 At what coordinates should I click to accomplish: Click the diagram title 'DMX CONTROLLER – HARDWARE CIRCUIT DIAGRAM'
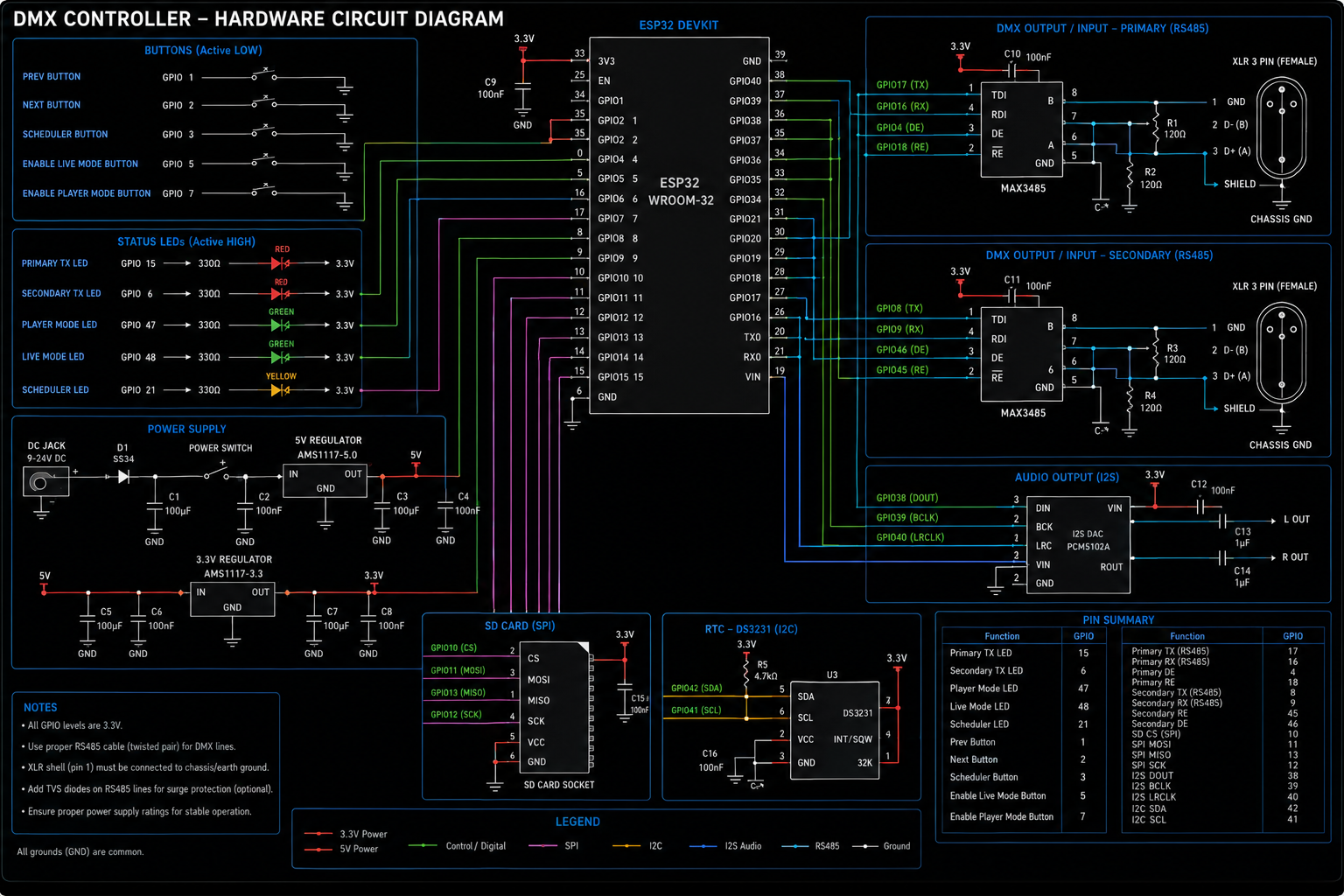[x=258, y=18]
